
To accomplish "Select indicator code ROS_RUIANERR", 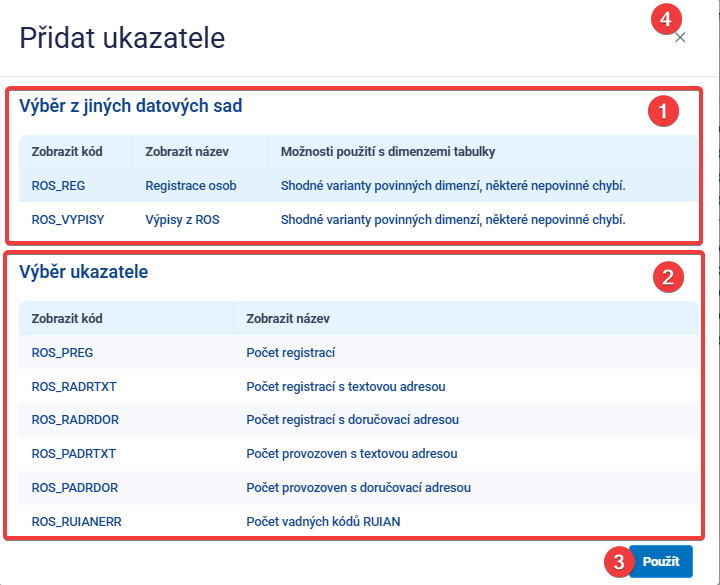I will click(77, 521).
